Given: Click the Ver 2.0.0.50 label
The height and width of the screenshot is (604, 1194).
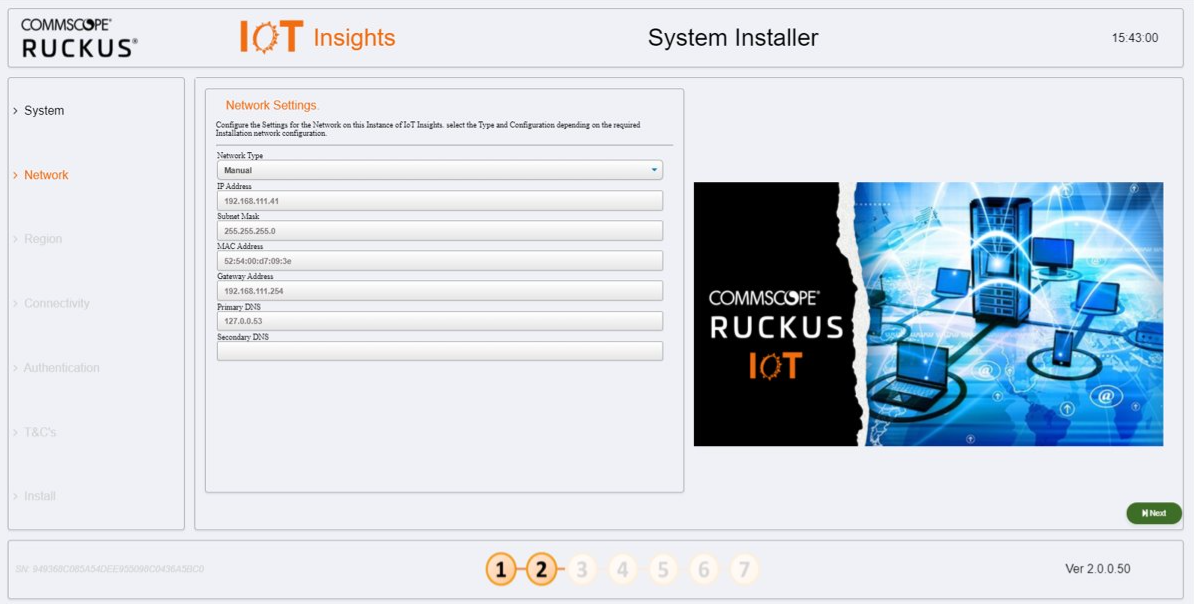Looking at the screenshot, I should (x=1097, y=569).
